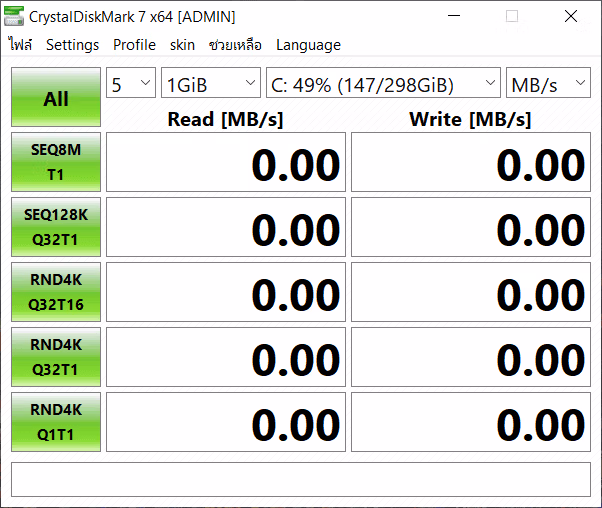
Task: Open the ไฟล์ menu
Action: tap(20, 45)
